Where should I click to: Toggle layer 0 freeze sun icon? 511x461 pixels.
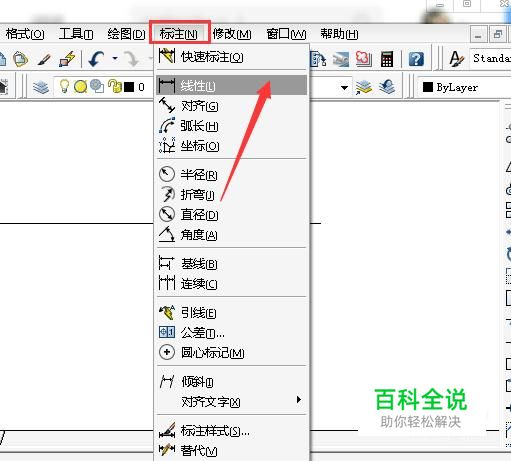tap(80, 87)
